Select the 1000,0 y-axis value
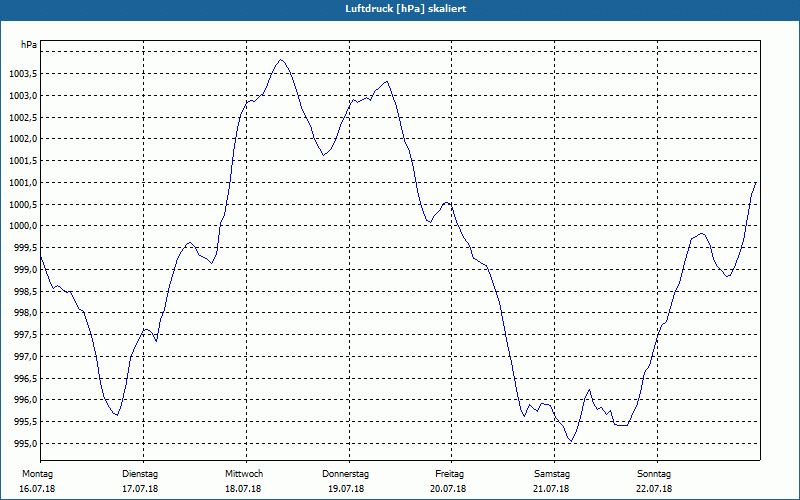The height and width of the screenshot is (500, 800). click(23, 226)
